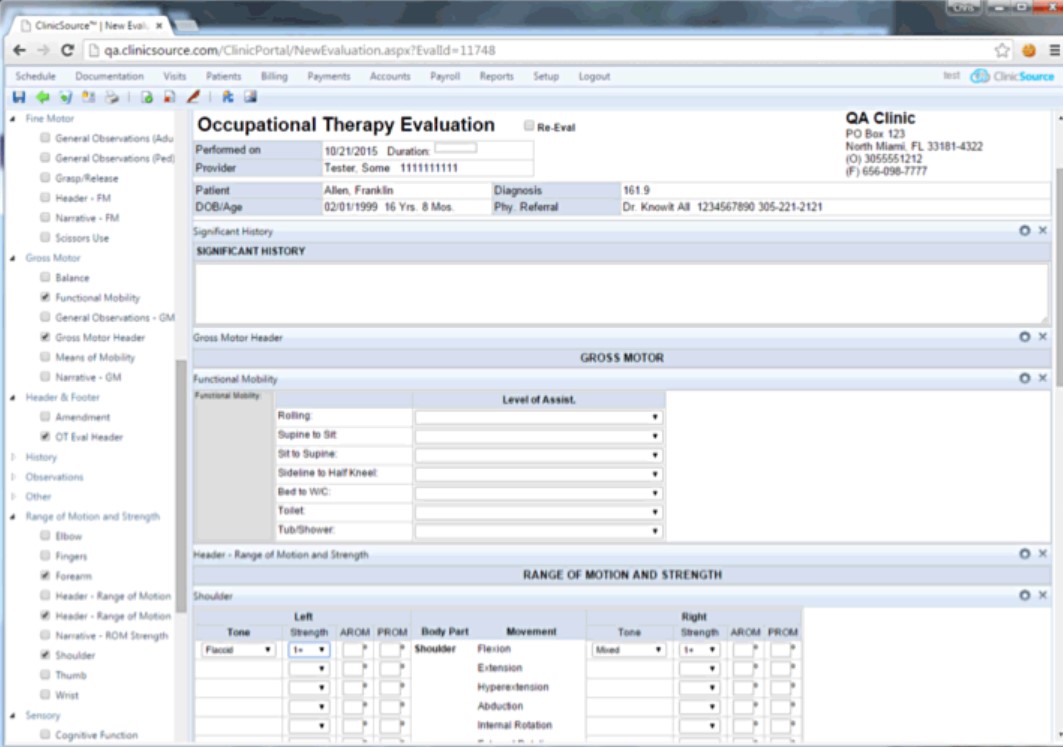Open gear for Header - Range of Motion section

[x=1024, y=554]
